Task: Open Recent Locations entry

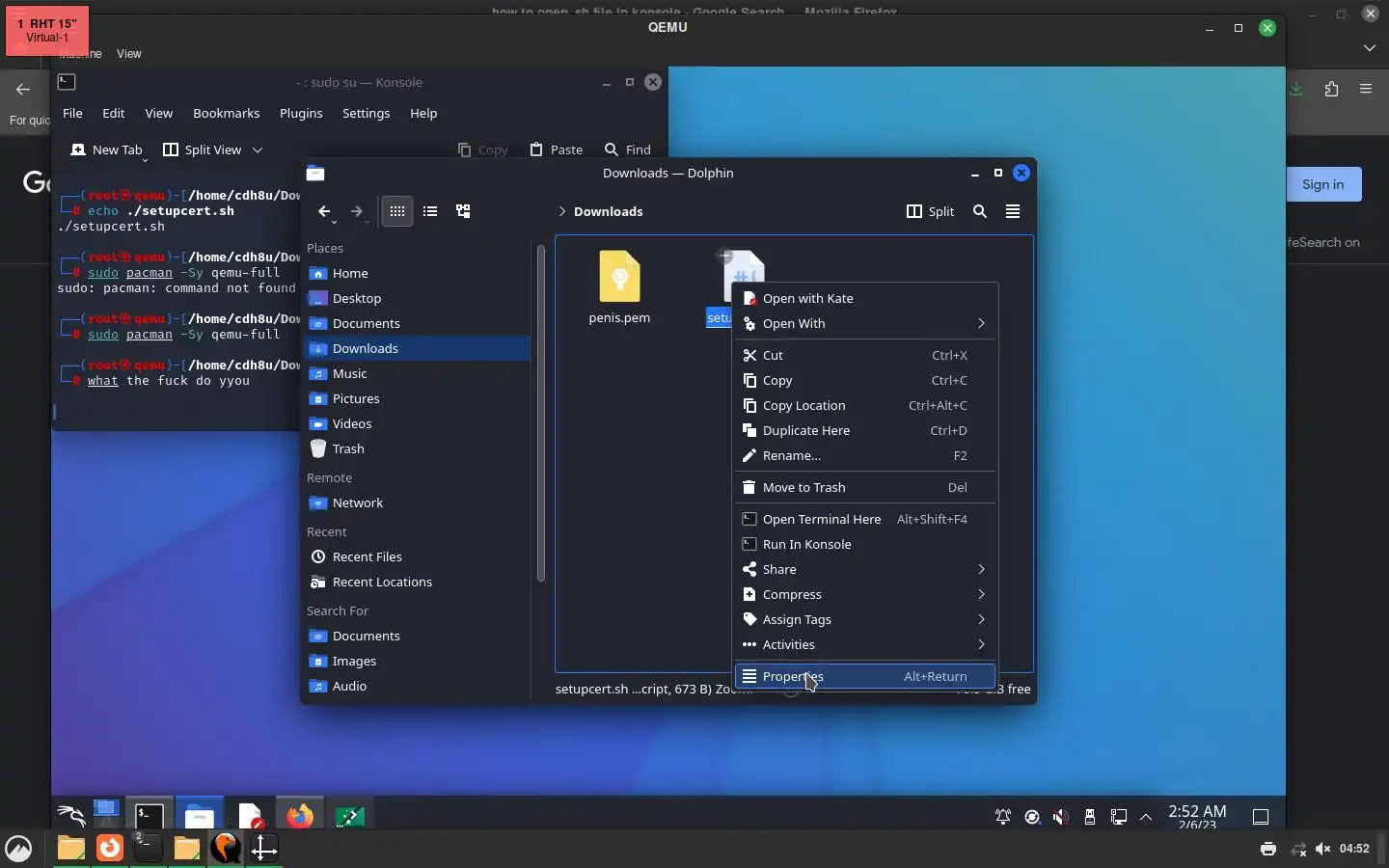Action: click(x=418, y=582)
